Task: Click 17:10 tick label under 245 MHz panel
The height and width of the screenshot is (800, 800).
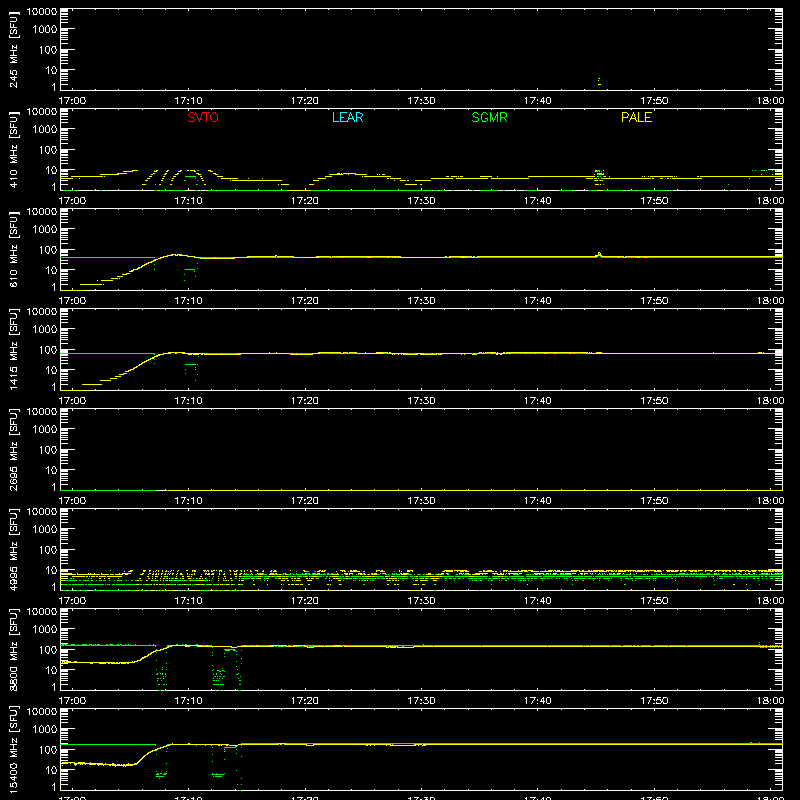Action: pyautogui.click(x=188, y=101)
